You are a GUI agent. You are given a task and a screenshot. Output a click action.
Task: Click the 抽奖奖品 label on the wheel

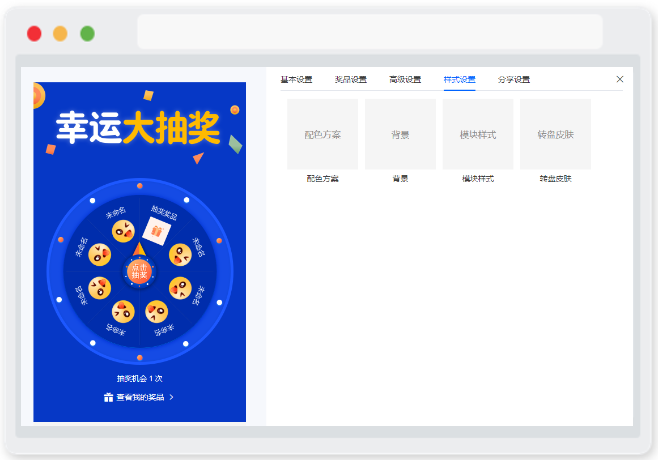click(164, 213)
